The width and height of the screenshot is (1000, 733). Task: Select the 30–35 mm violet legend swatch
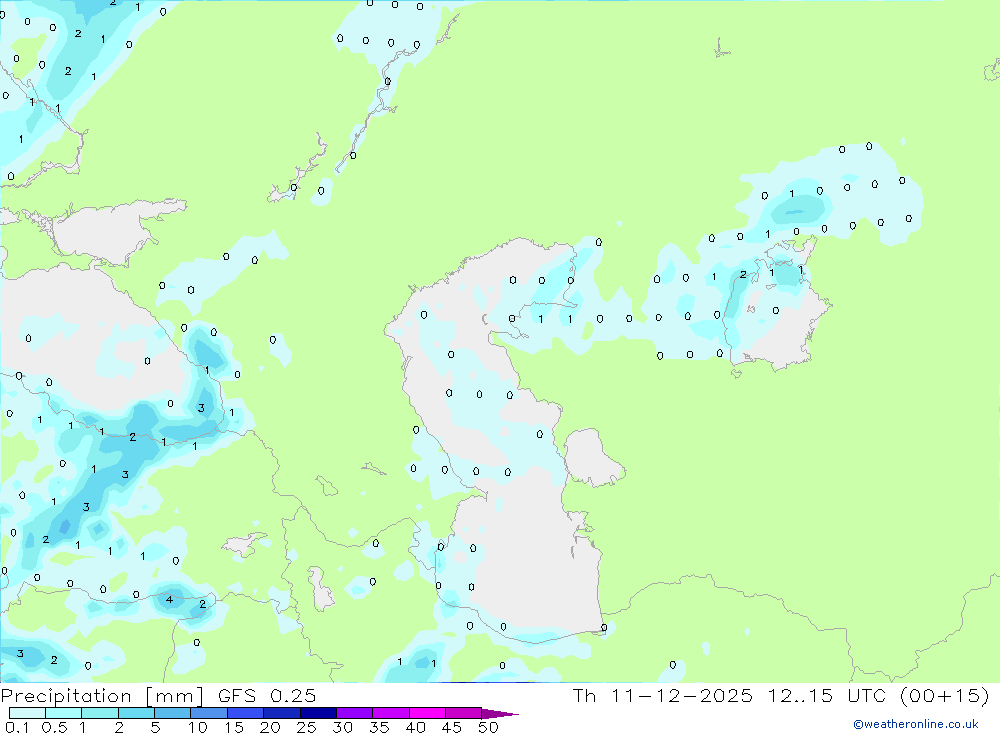coord(355,713)
